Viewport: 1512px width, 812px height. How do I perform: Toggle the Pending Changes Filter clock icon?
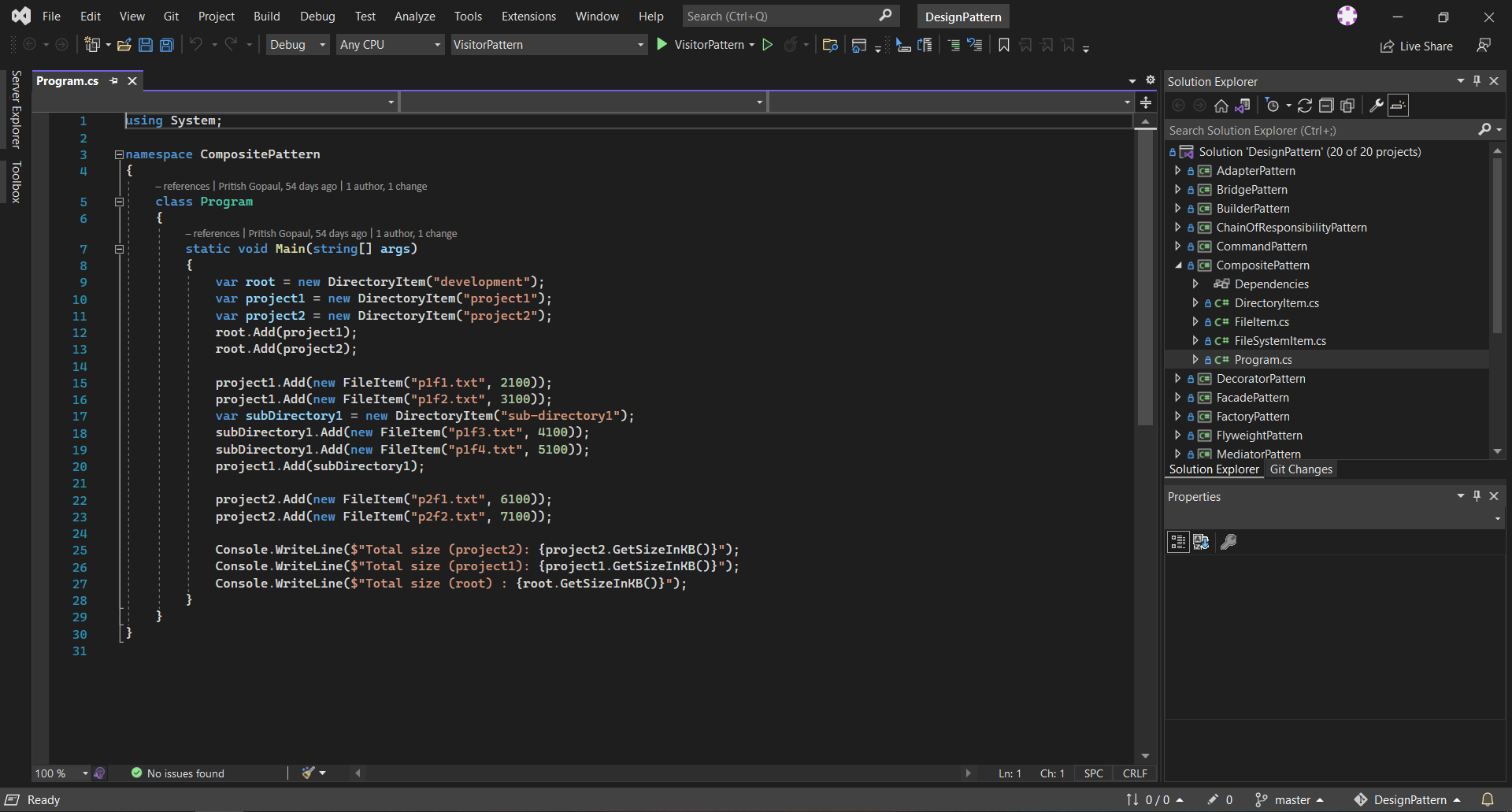(1272, 106)
